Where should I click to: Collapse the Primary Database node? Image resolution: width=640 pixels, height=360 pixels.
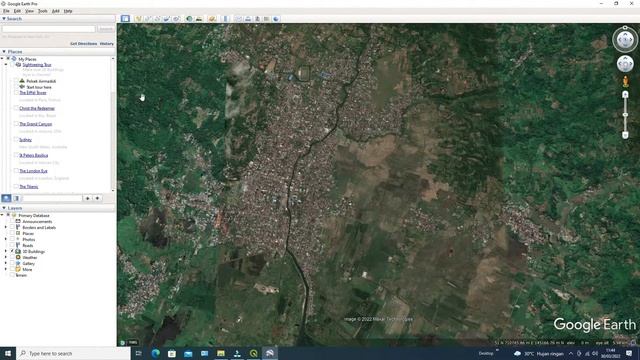pos(2,215)
